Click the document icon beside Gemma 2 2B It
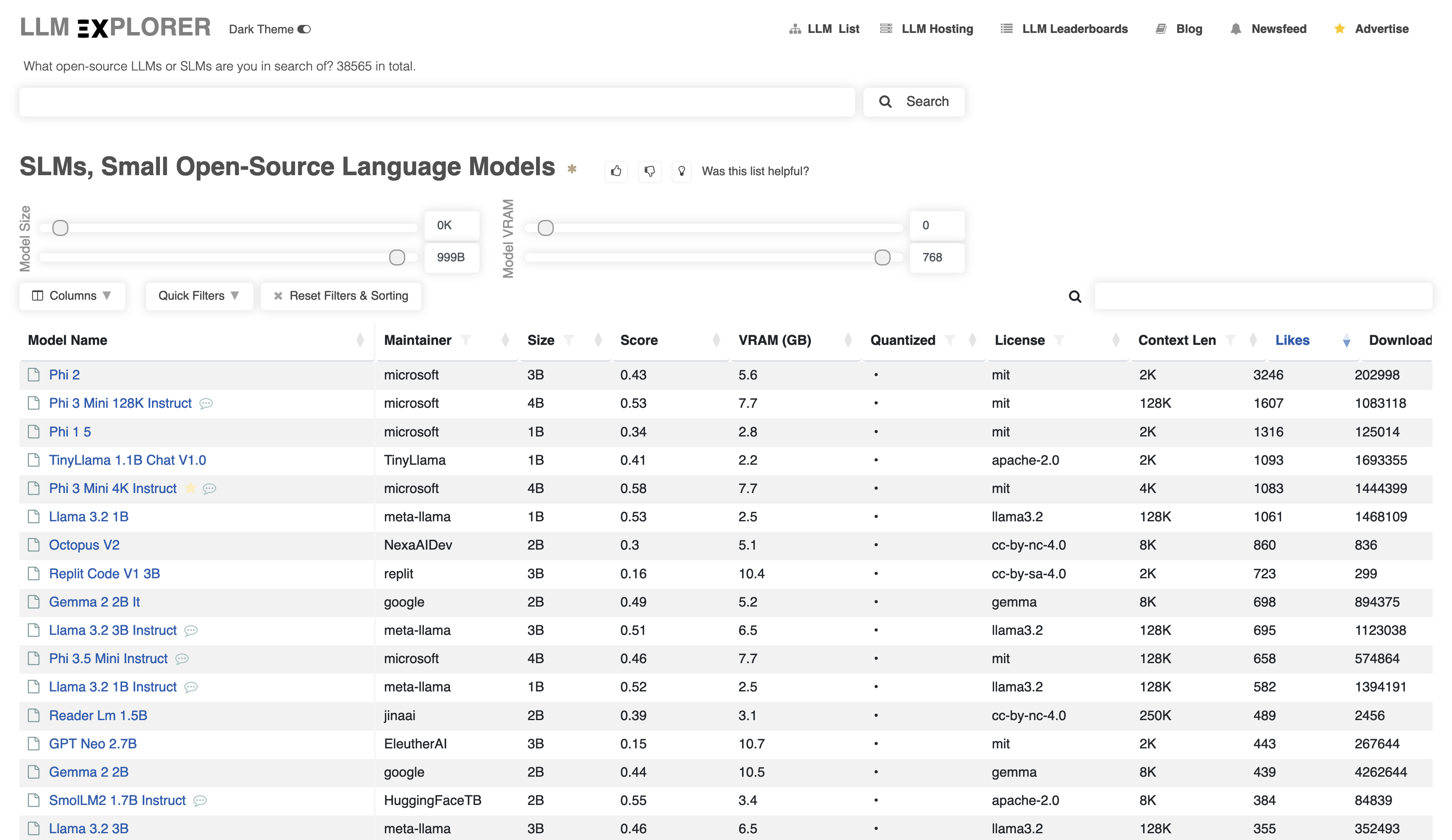This screenshot has width=1452, height=840. click(34, 602)
